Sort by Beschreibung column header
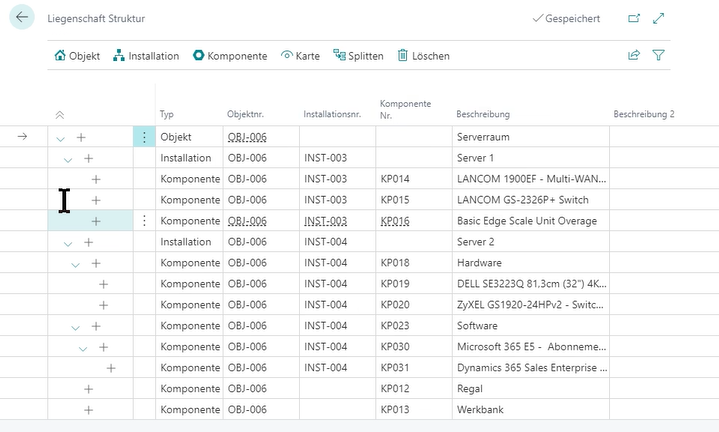The image size is (719, 432). (483, 114)
